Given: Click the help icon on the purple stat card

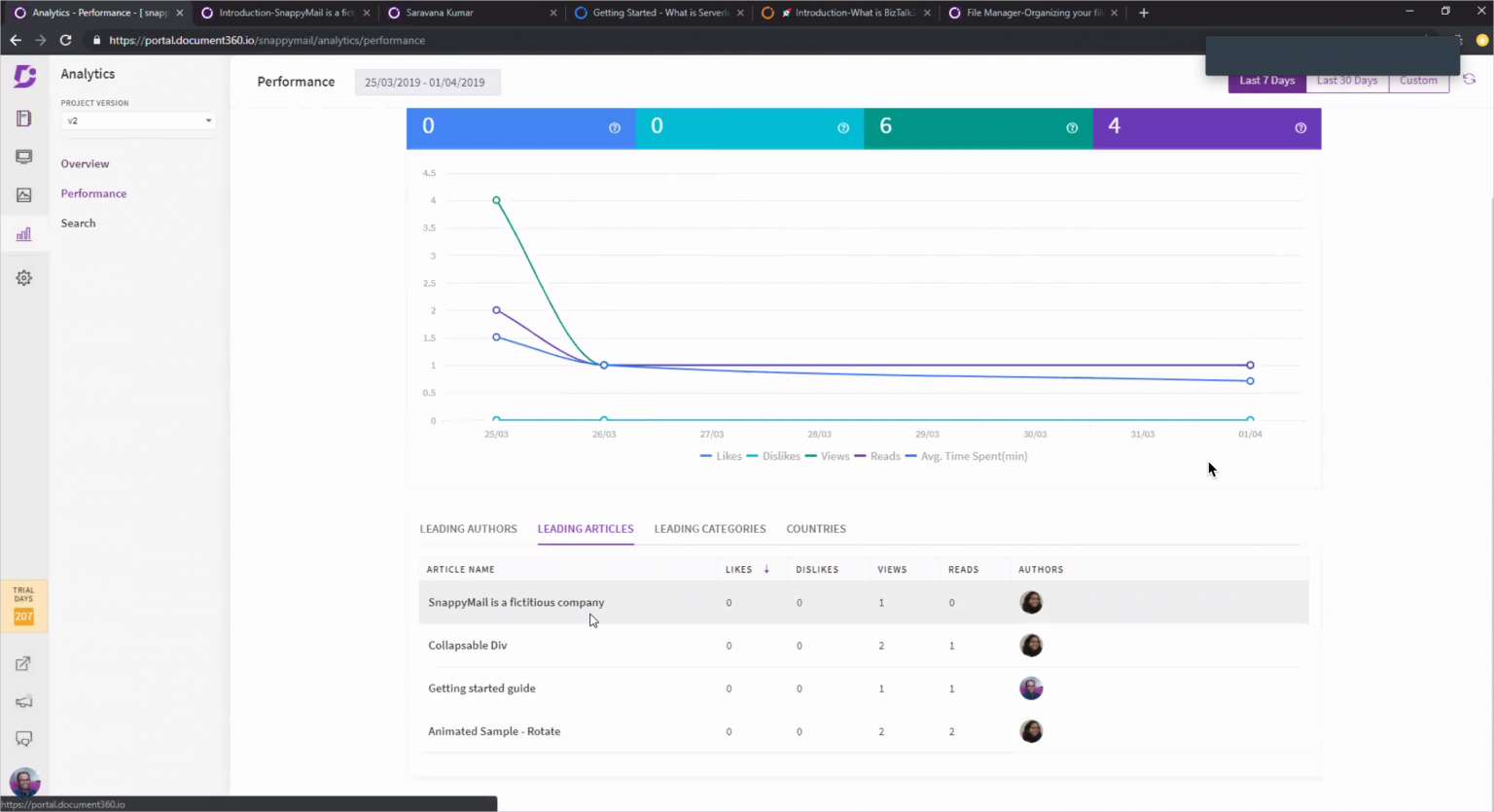Looking at the screenshot, I should (x=1300, y=128).
